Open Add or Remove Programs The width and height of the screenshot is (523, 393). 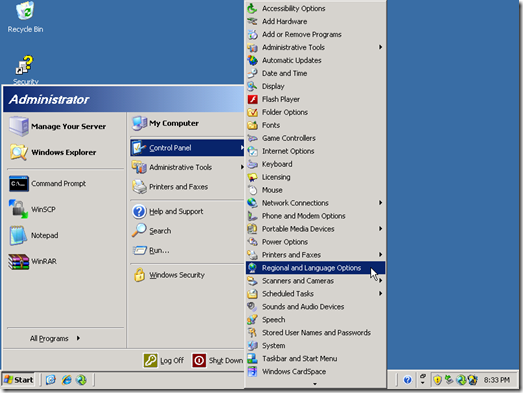[315, 34]
